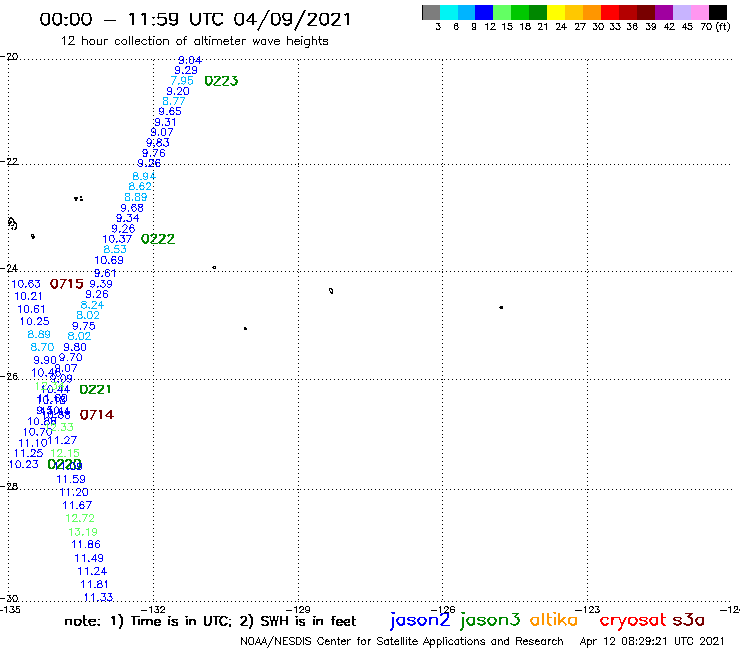Image resolution: width=740 pixels, height=650 pixels.
Task: Select the s3a satellite legend label
Action: (x=689, y=620)
